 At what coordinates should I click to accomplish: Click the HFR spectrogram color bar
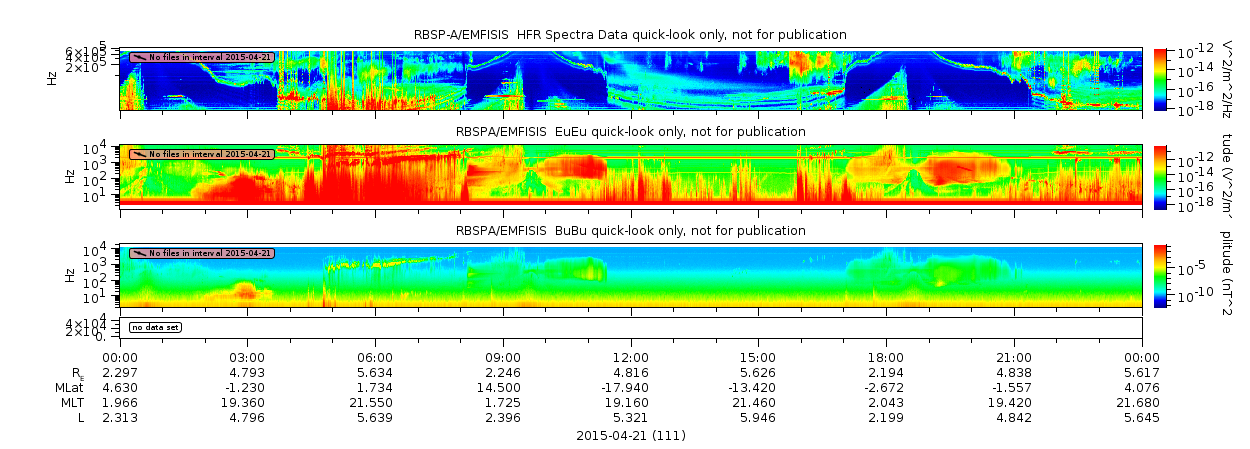pyautogui.click(x=1161, y=78)
